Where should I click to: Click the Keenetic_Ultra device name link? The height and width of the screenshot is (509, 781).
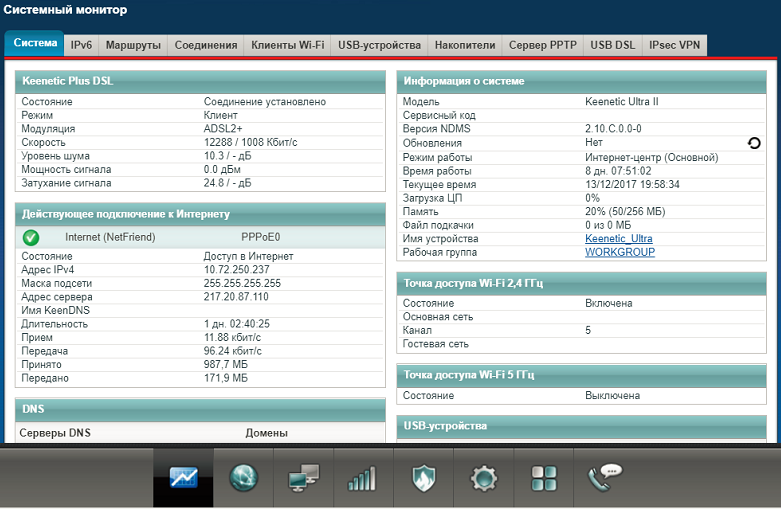click(x=618, y=239)
